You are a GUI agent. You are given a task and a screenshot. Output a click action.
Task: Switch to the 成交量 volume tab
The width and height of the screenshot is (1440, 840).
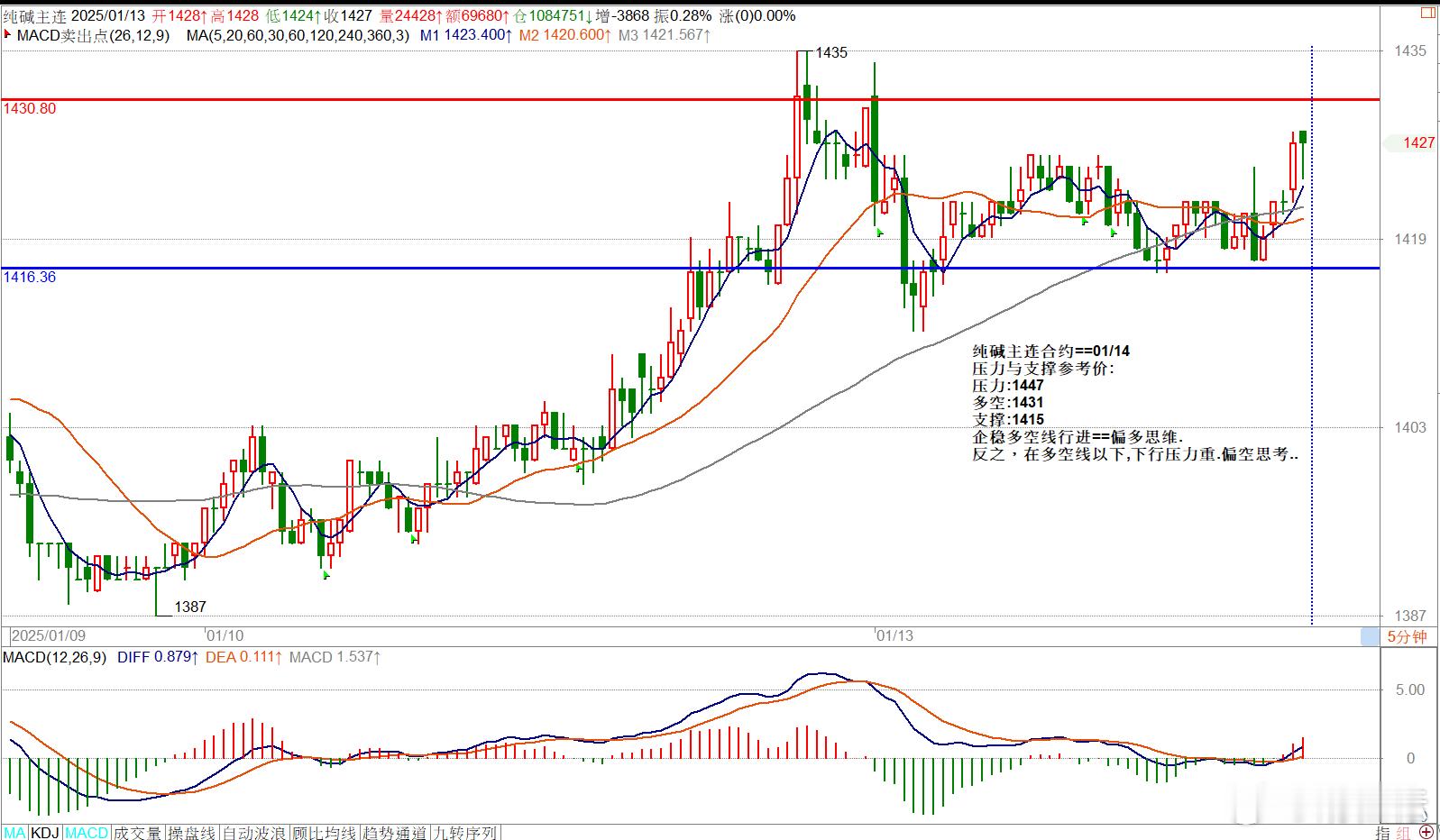138,833
